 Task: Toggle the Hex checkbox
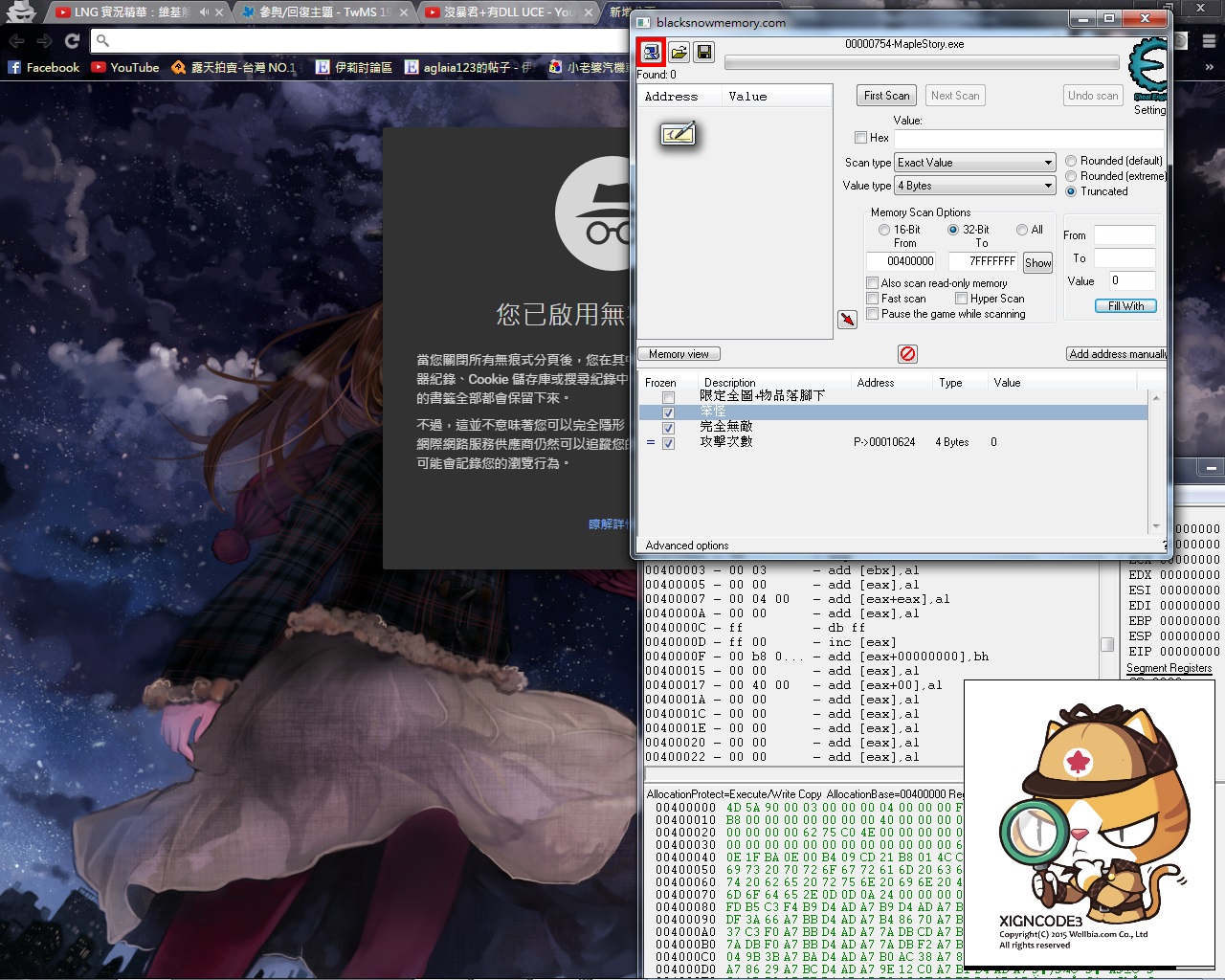click(860, 138)
